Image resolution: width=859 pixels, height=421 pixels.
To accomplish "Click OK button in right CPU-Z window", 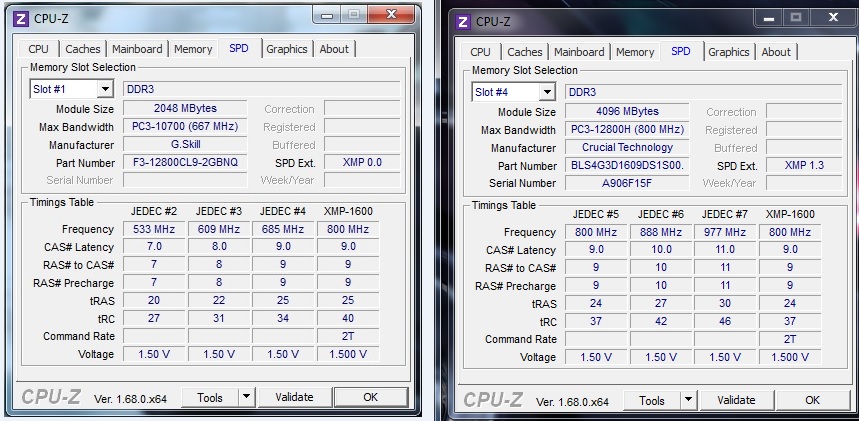I will 812,401.
